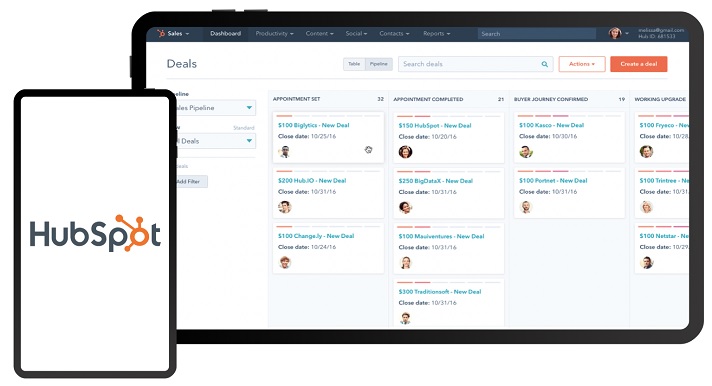Open the $100 Biglytics - New Deal link
Screen dimensions: 712x386
(x=313, y=125)
